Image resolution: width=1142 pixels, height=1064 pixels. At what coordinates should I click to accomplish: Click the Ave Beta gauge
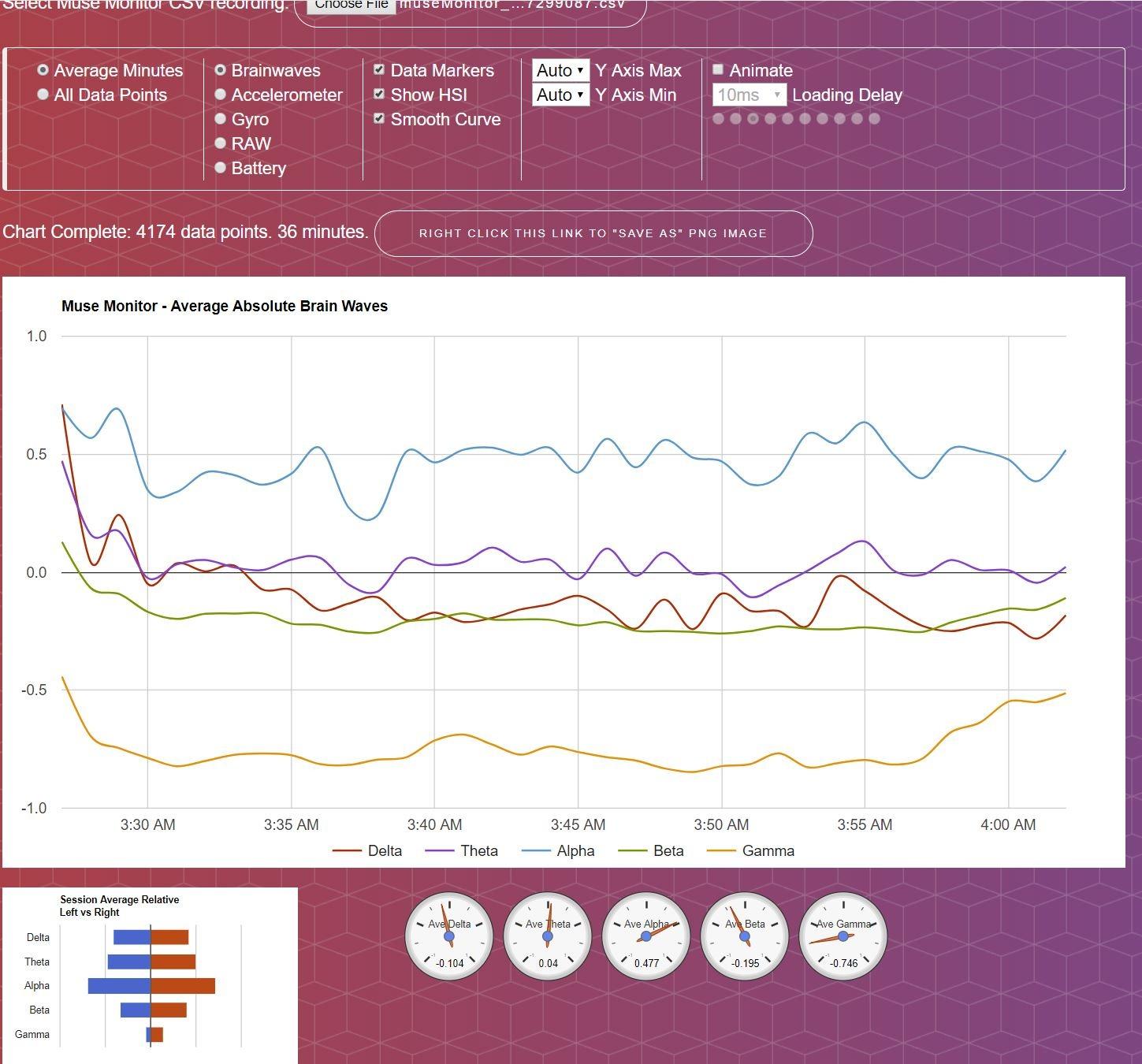(x=745, y=936)
